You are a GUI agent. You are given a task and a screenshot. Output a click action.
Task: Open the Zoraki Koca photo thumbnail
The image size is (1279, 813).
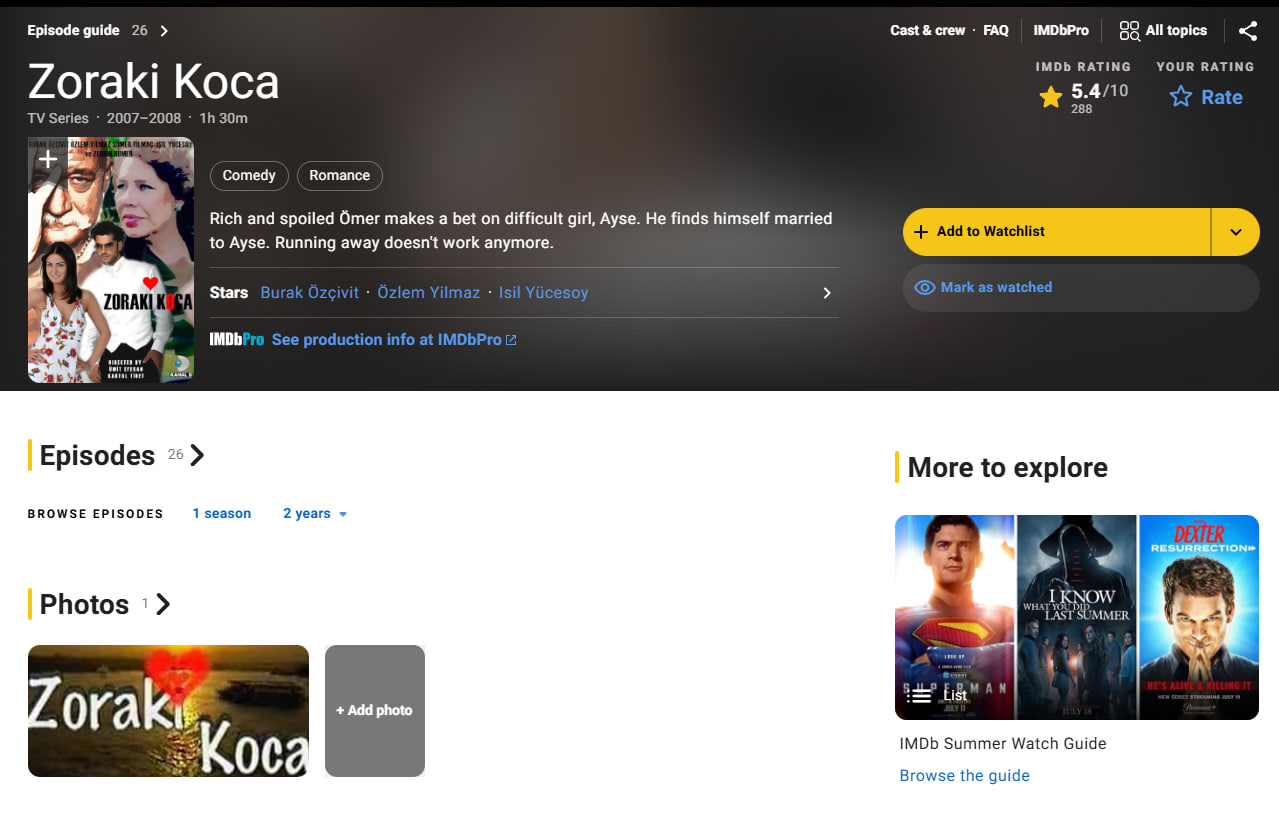tap(168, 711)
